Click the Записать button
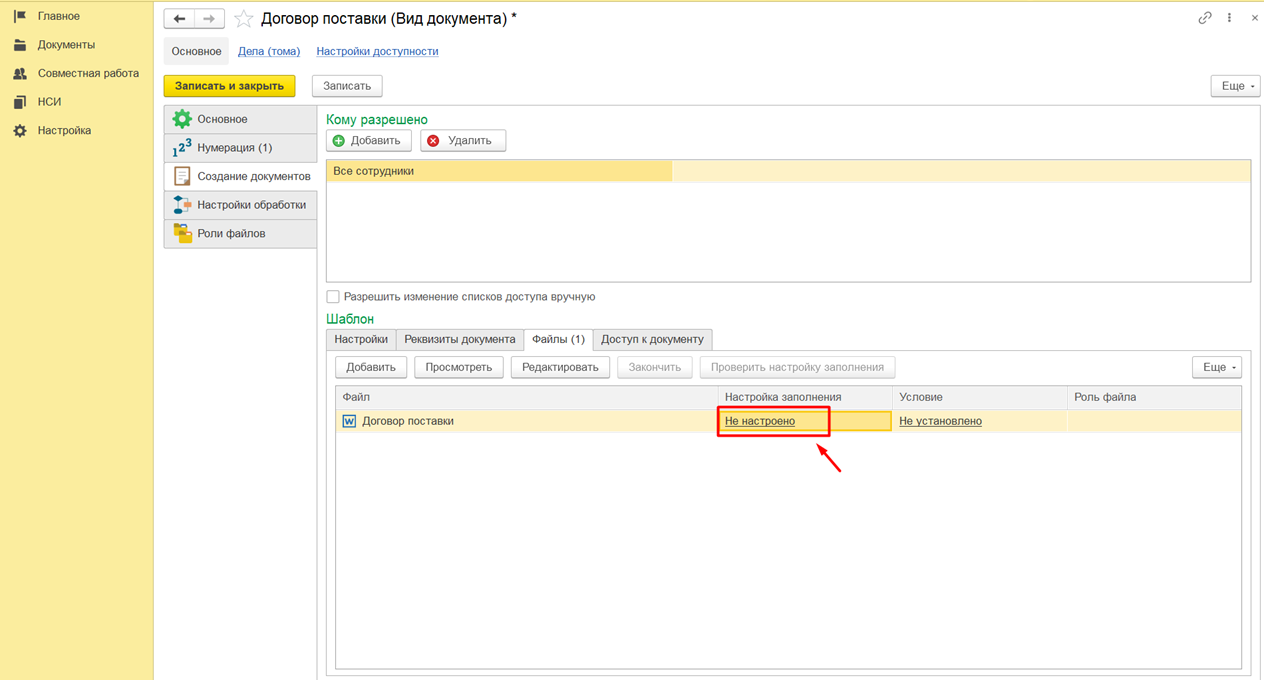This screenshot has width=1264, height=680. (x=347, y=86)
